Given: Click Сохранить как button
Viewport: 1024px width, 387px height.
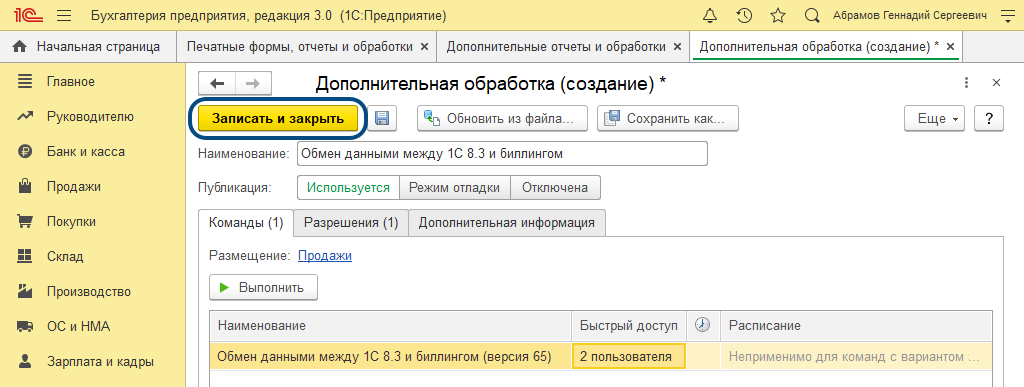Looking at the screenshot, I should coord(668,119).
